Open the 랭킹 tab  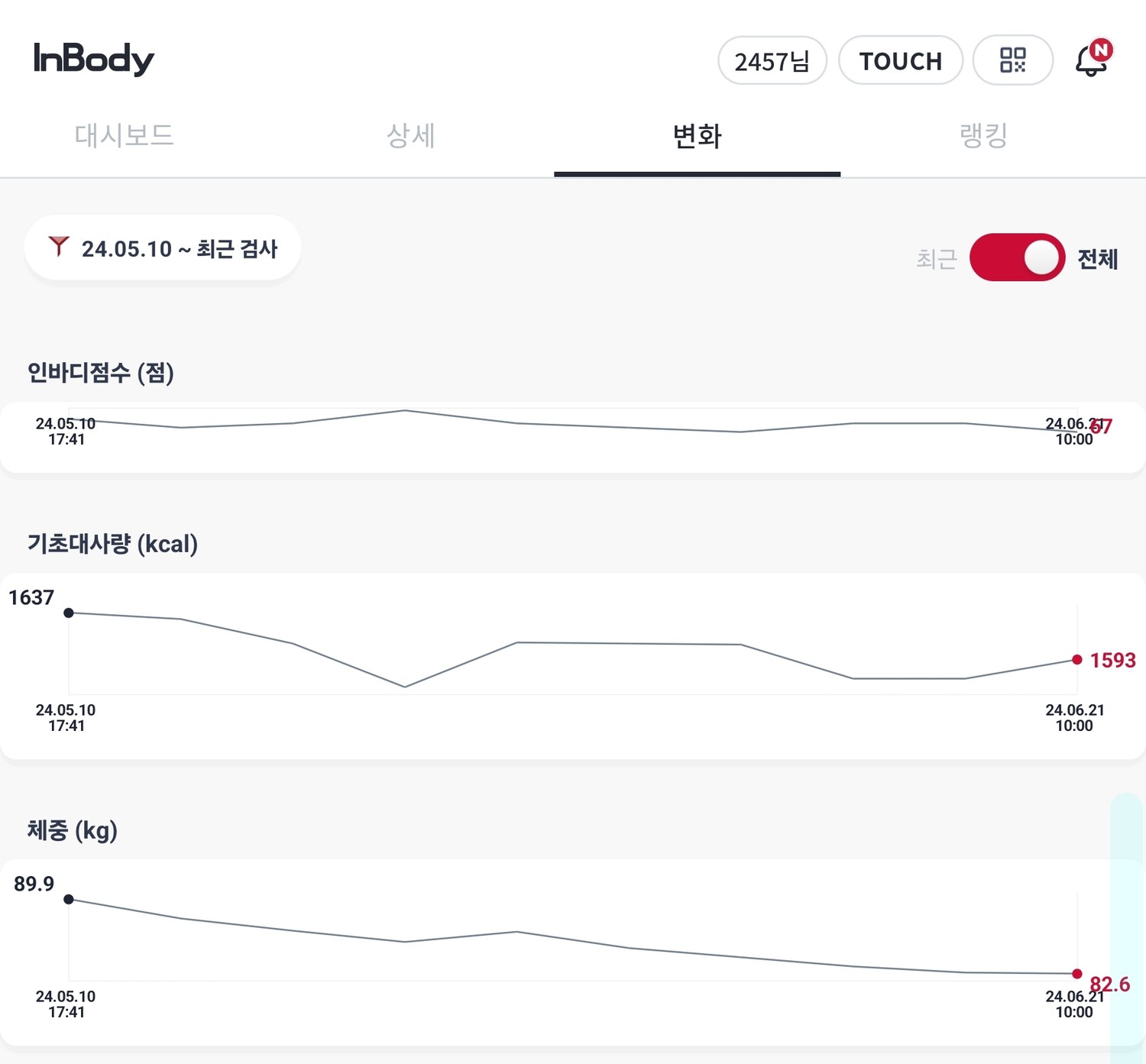point(983,136)
